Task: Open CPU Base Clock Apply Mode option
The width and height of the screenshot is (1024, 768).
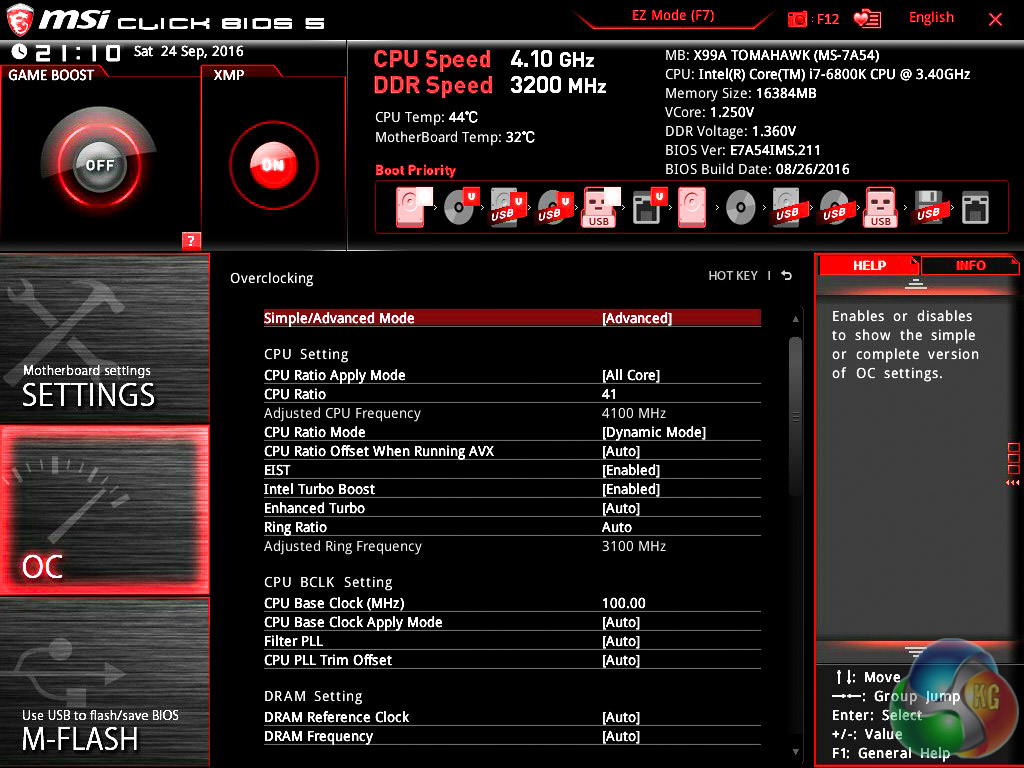Action: tap(512, 622)
